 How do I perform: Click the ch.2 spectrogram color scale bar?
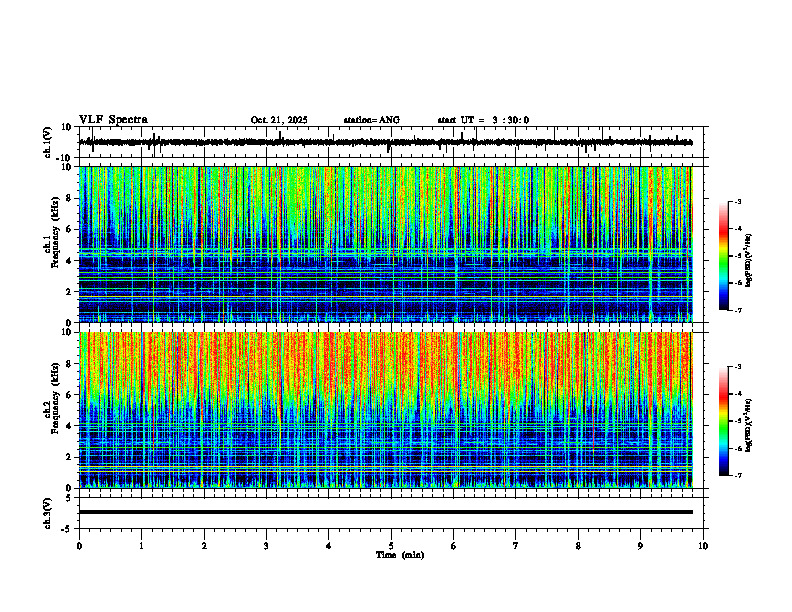pyautogui.click(x=723, y=421)
